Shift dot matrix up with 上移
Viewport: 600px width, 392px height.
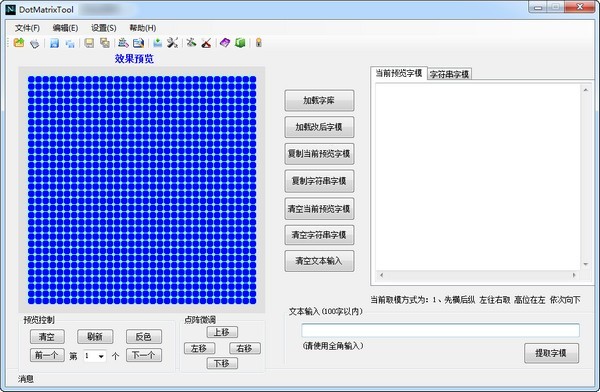[x=222, y=332]
